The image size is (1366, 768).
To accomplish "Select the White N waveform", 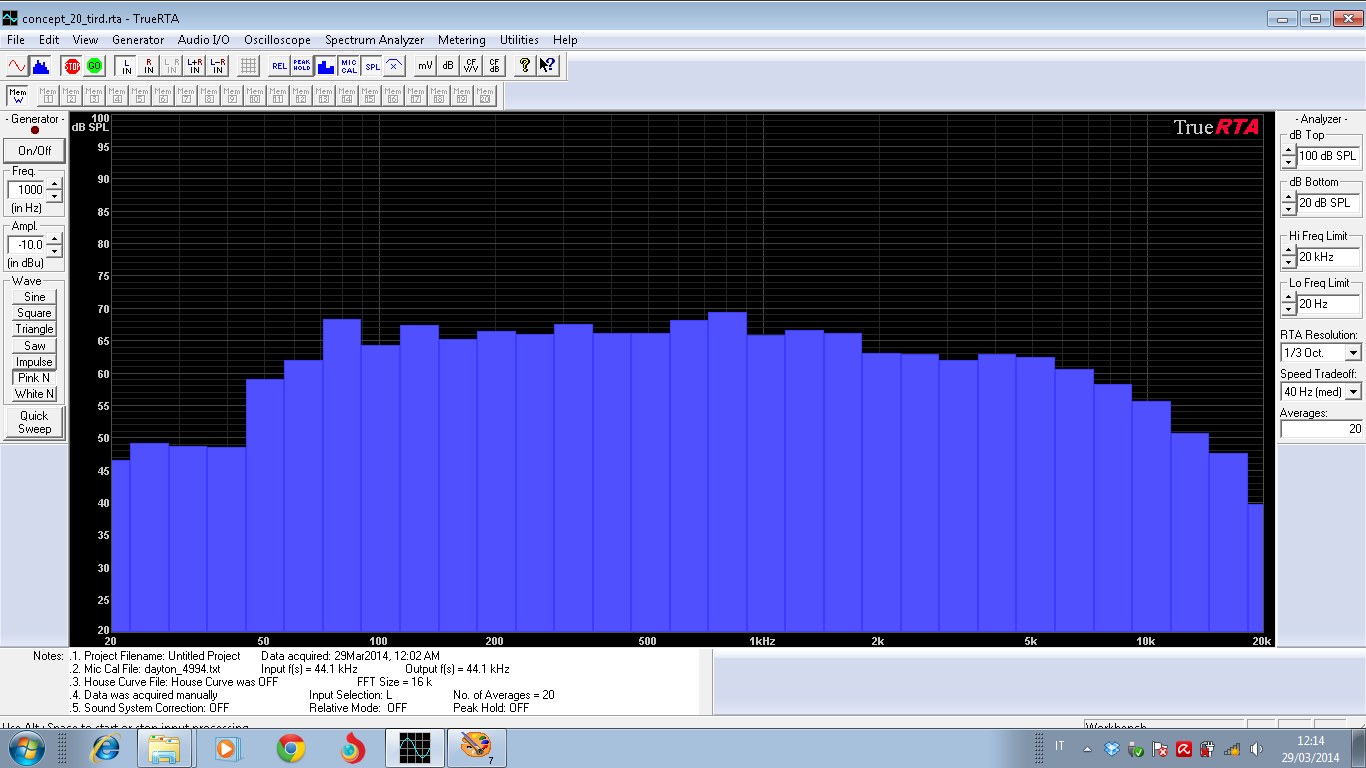I will [34, 394].
